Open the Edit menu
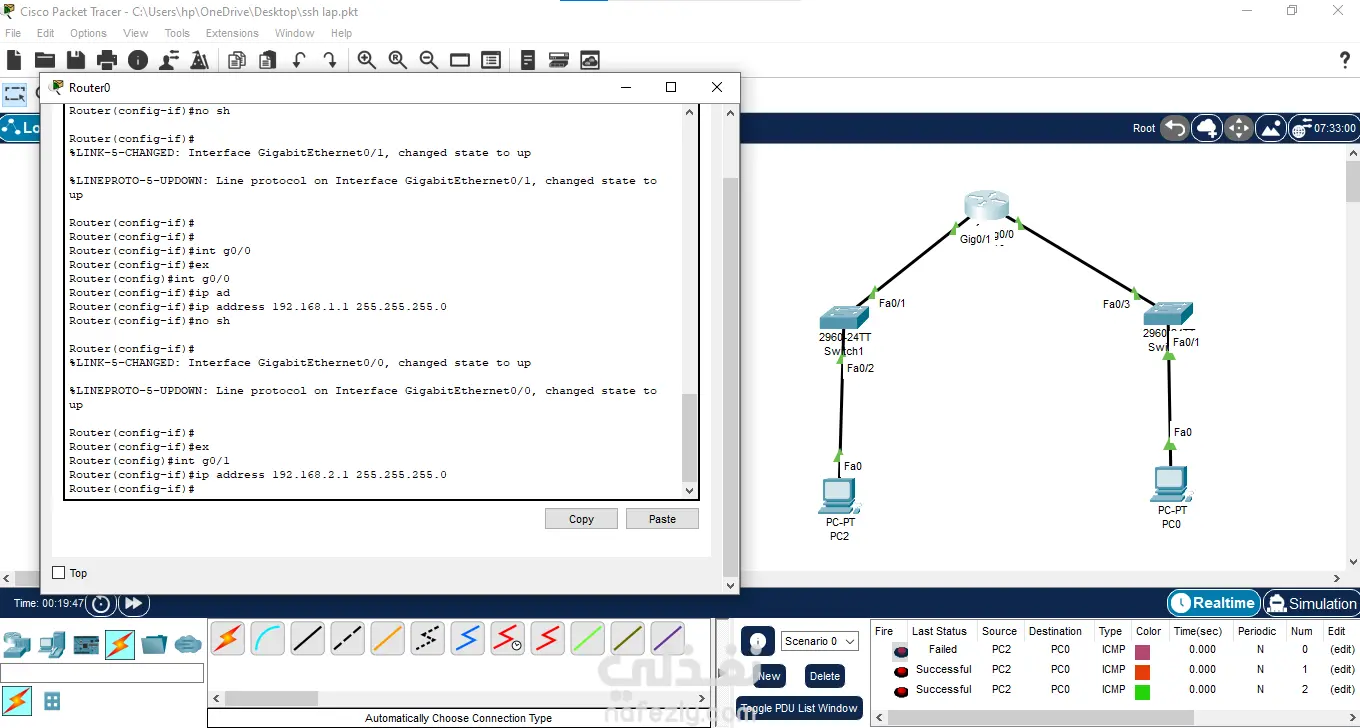The width and height of the screenshot is (1360, 728). [46, 33]
